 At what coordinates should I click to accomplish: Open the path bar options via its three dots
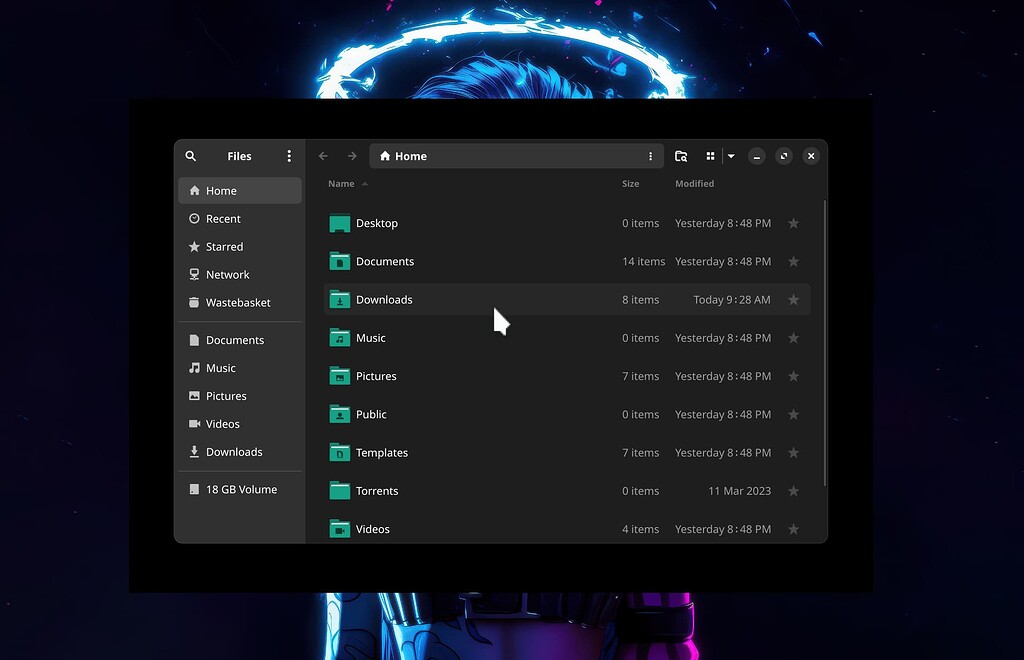pos(651,156)
